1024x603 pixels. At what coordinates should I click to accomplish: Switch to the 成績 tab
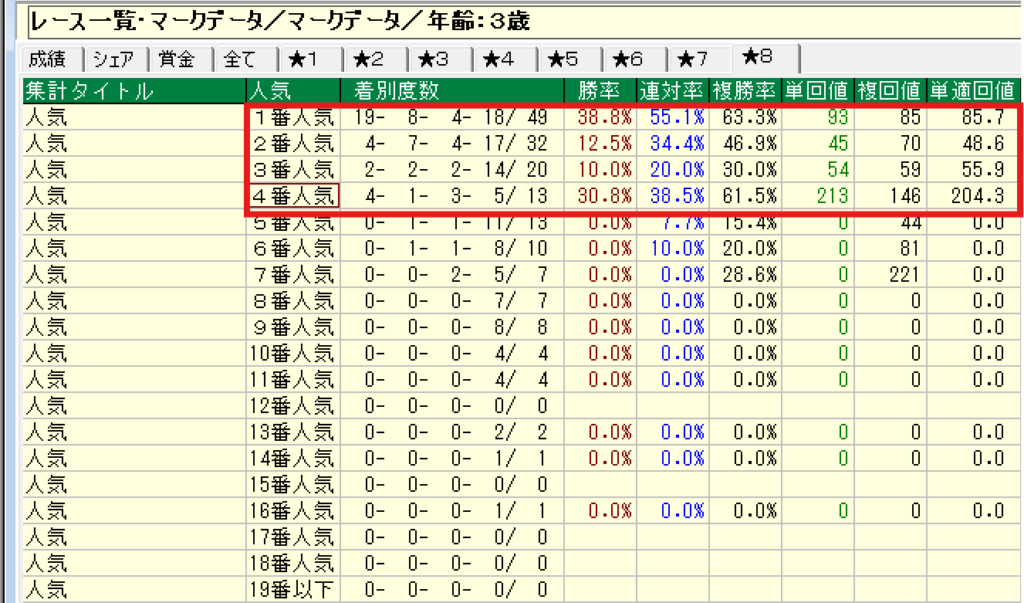48,60
